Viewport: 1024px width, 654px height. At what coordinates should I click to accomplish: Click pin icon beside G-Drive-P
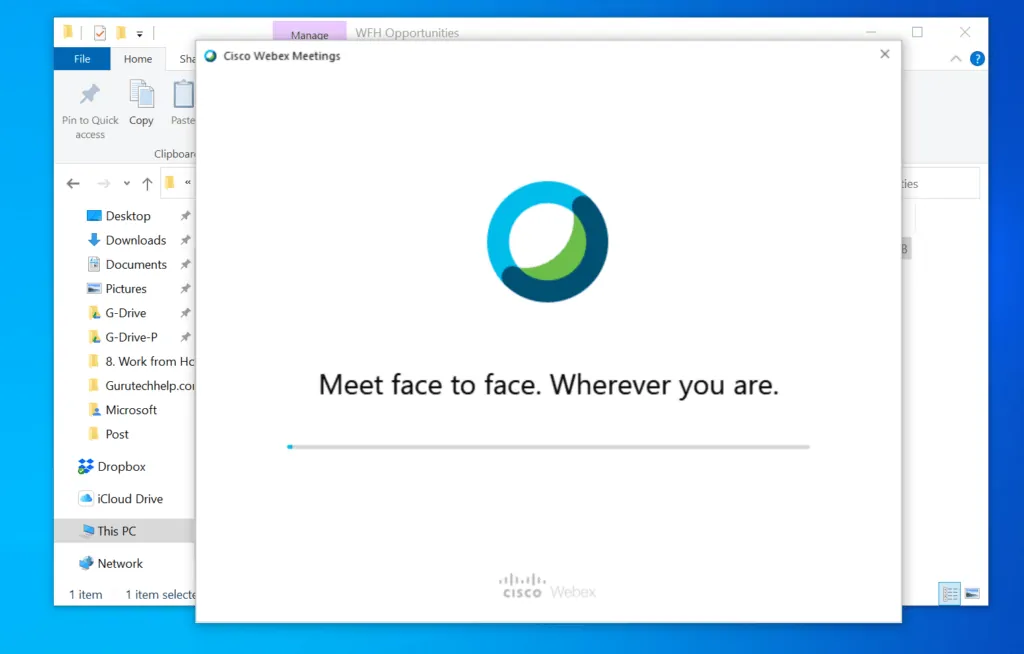click(x=185, y=336)
